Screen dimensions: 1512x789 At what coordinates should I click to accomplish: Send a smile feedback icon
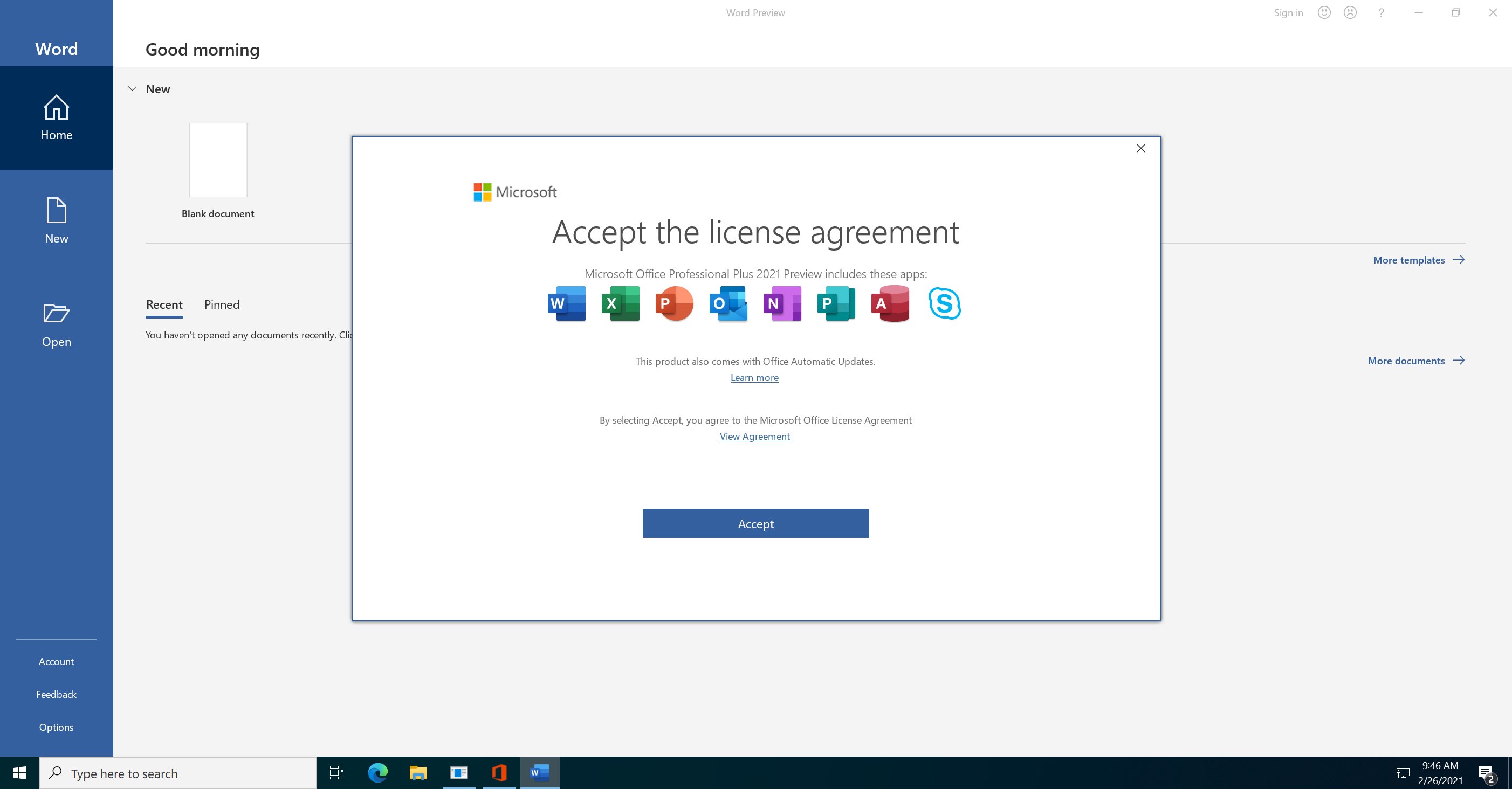click(x=1324, y=12)
